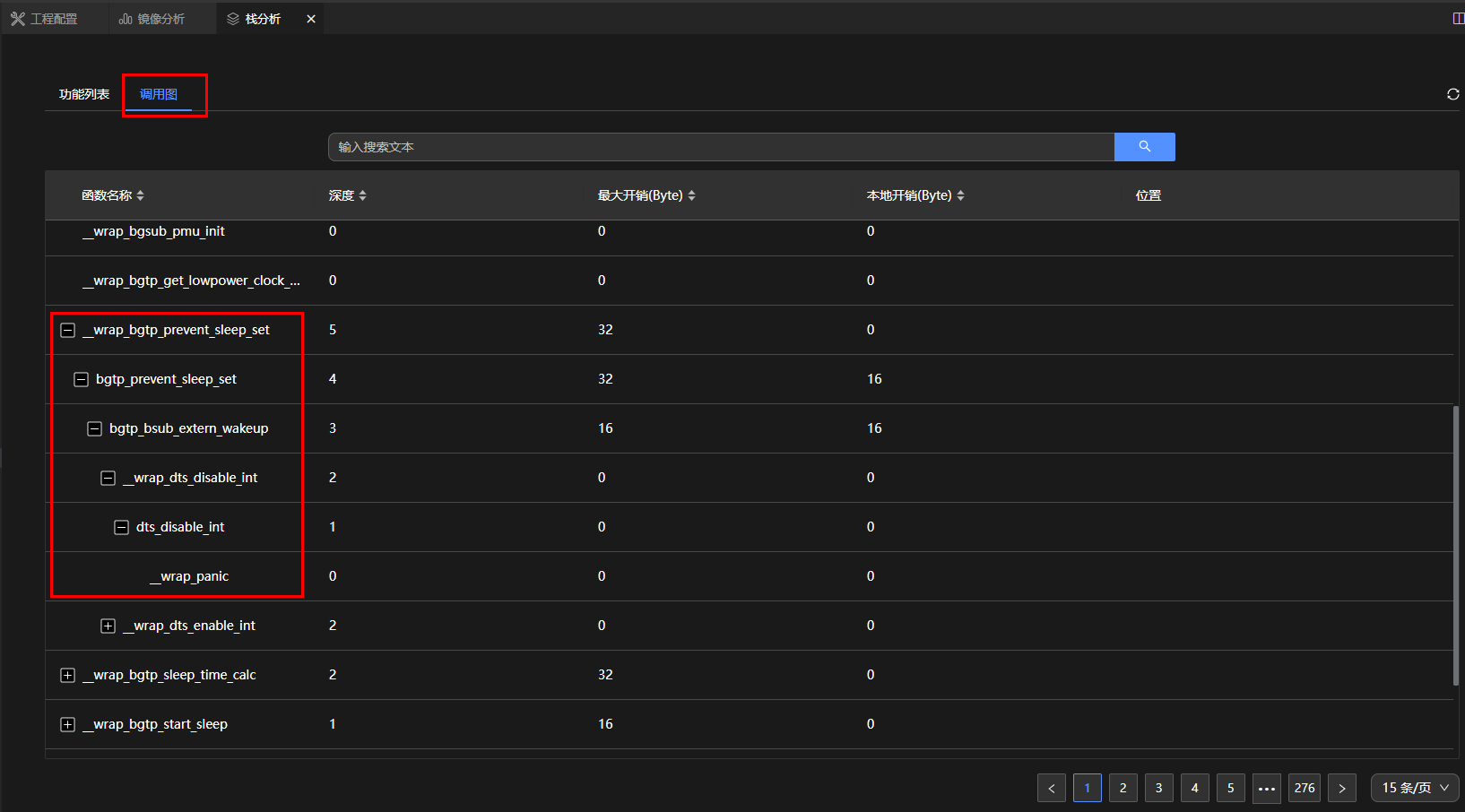
Task: Open the 镜像分析 tab
Action: [152, 19]
